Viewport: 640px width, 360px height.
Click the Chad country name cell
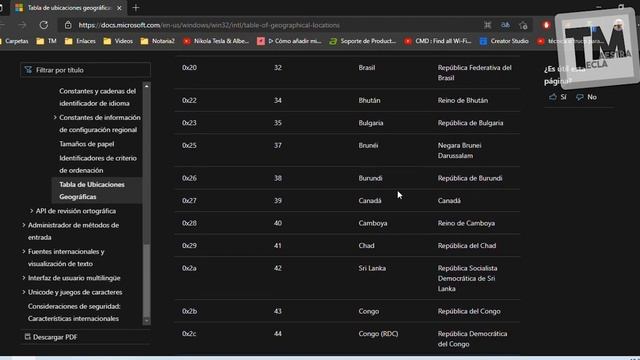coord(366,245)
